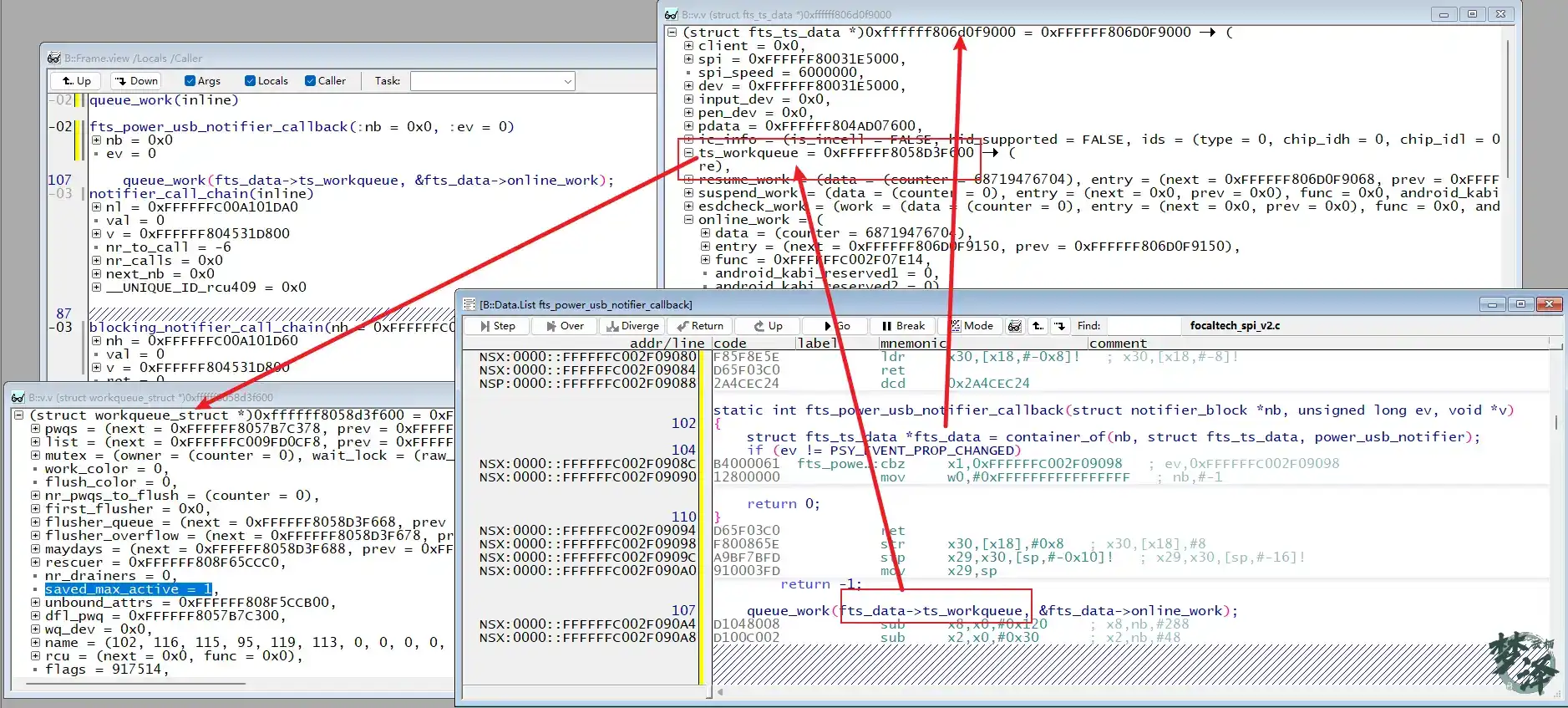This screenshot has width=1568, height=708.
Task: Toggle the Locals checkbox
Action: (250, 81)
